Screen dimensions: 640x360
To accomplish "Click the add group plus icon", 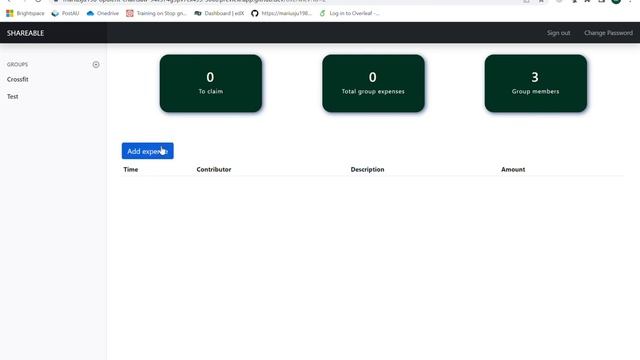I will [x=96, y=64].
